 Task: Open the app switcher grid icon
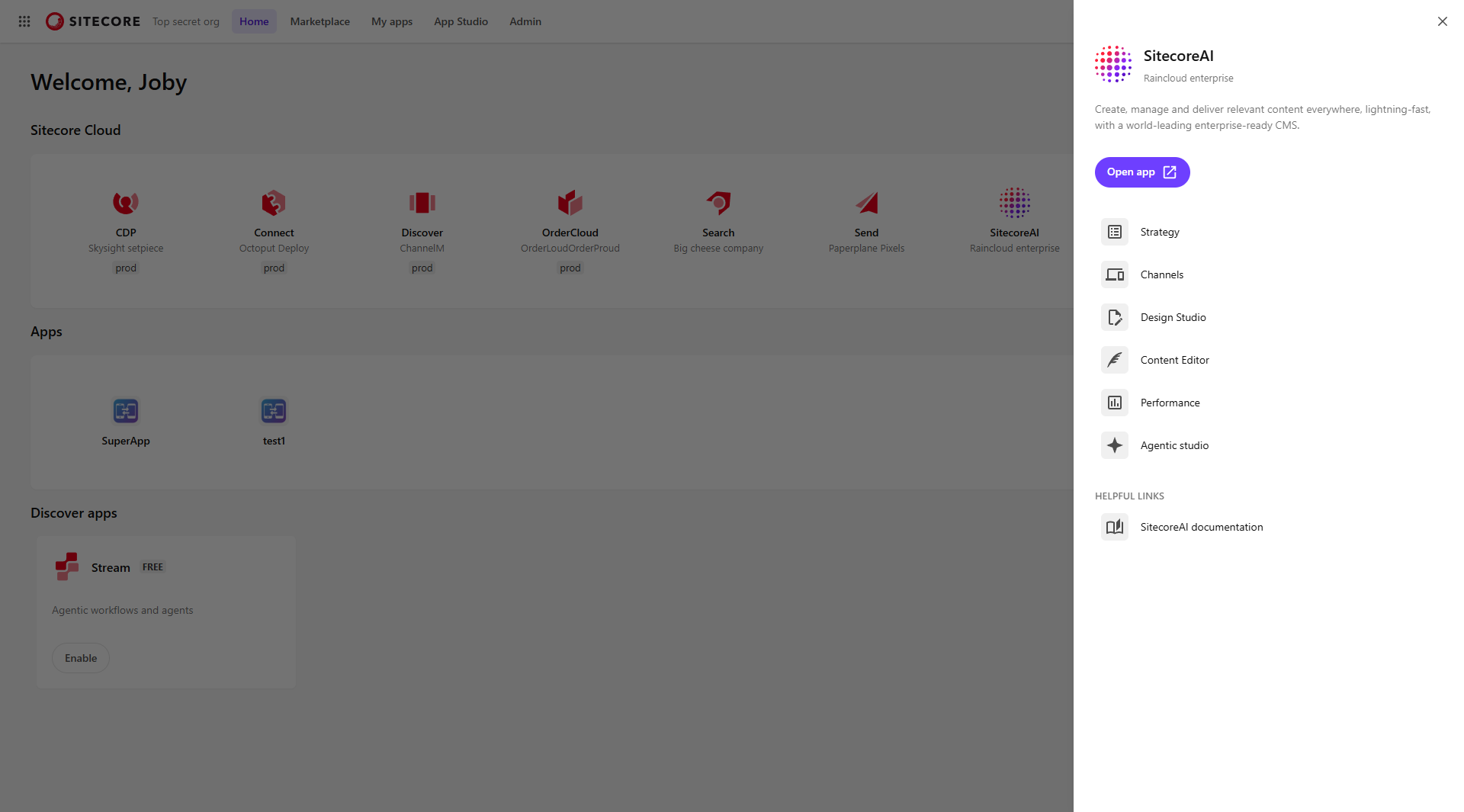24,21
